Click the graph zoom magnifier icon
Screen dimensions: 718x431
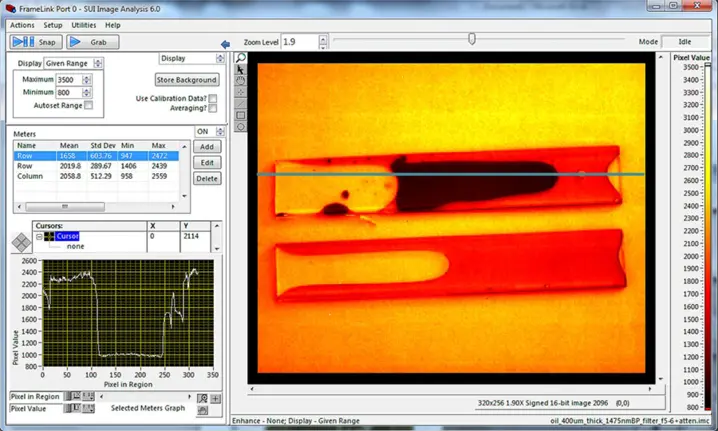pyautogui.click(x=203, y=397)
